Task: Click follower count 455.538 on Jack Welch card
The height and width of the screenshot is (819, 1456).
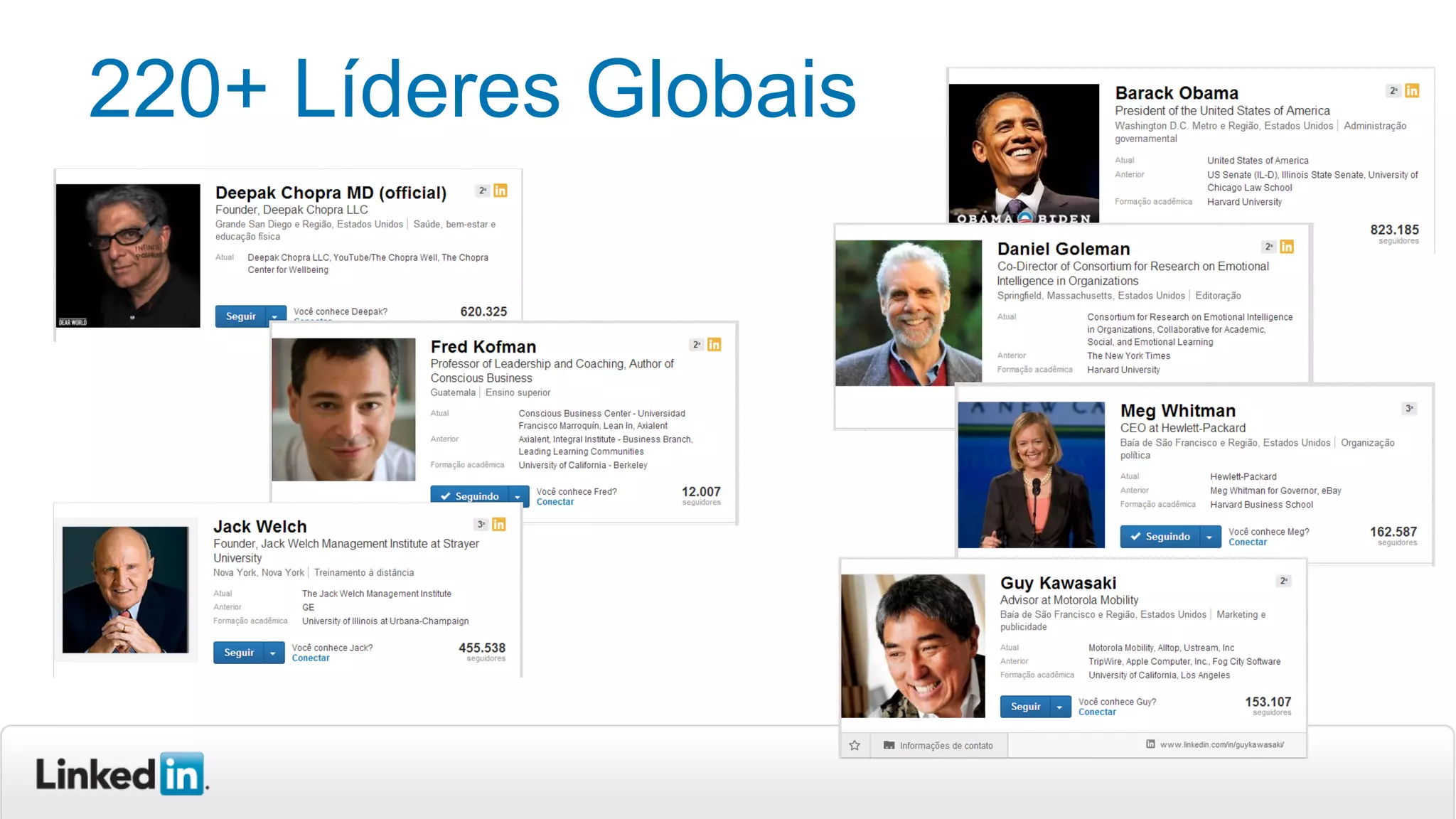Action: click(x=482, y=648)
